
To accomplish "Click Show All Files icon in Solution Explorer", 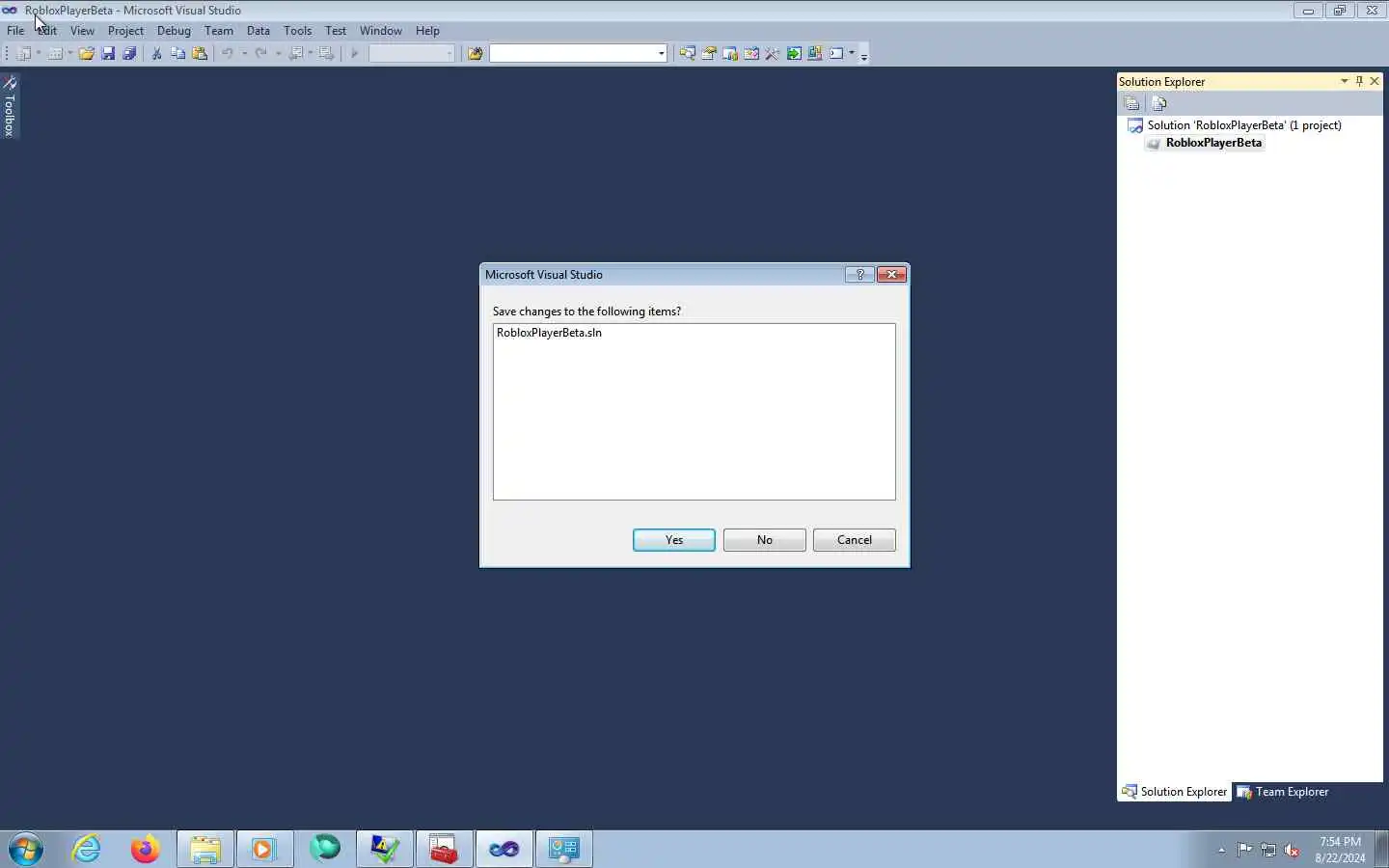I will point(1159,103).
